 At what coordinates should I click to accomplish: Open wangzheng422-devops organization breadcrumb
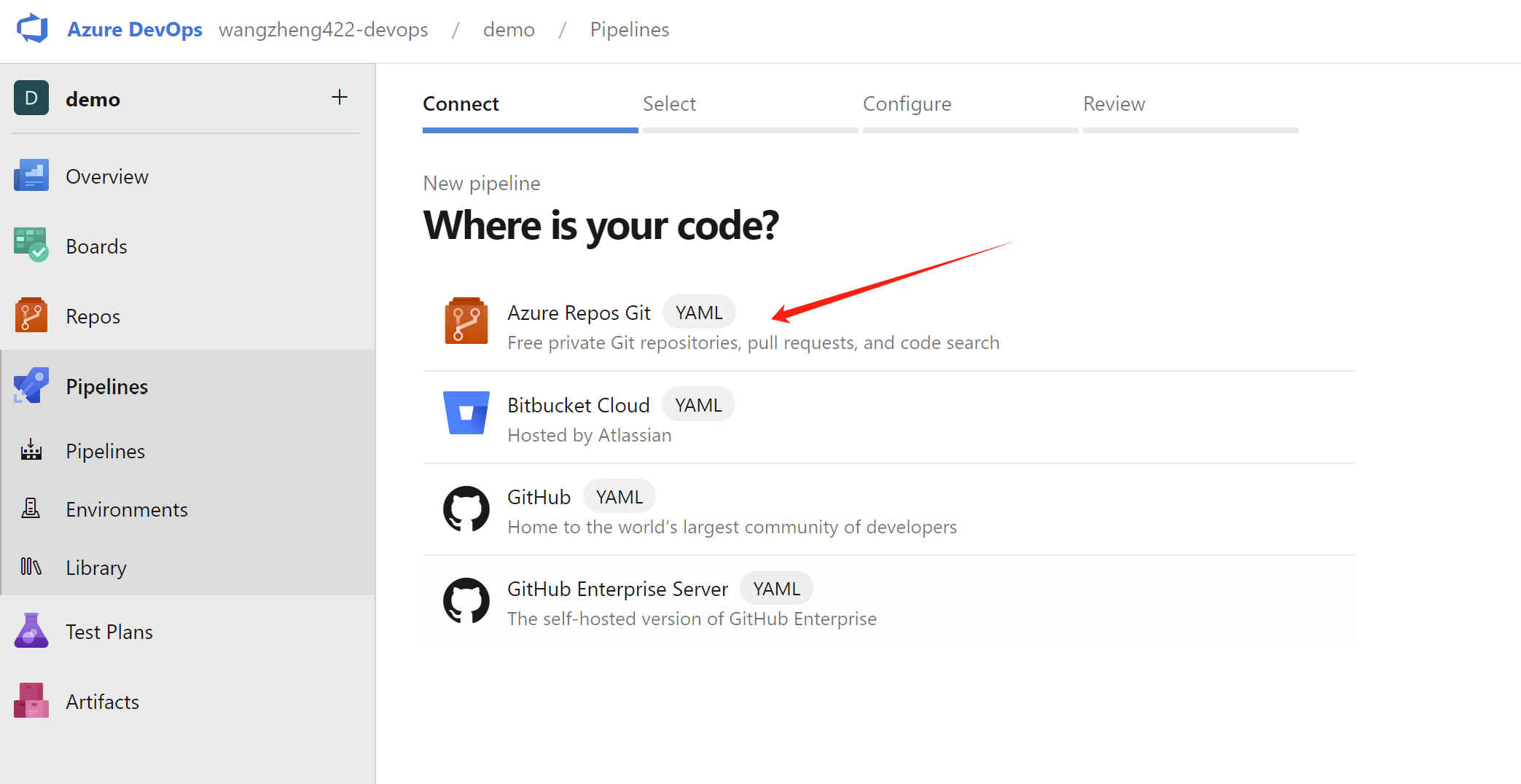click(x=324, y=30)
